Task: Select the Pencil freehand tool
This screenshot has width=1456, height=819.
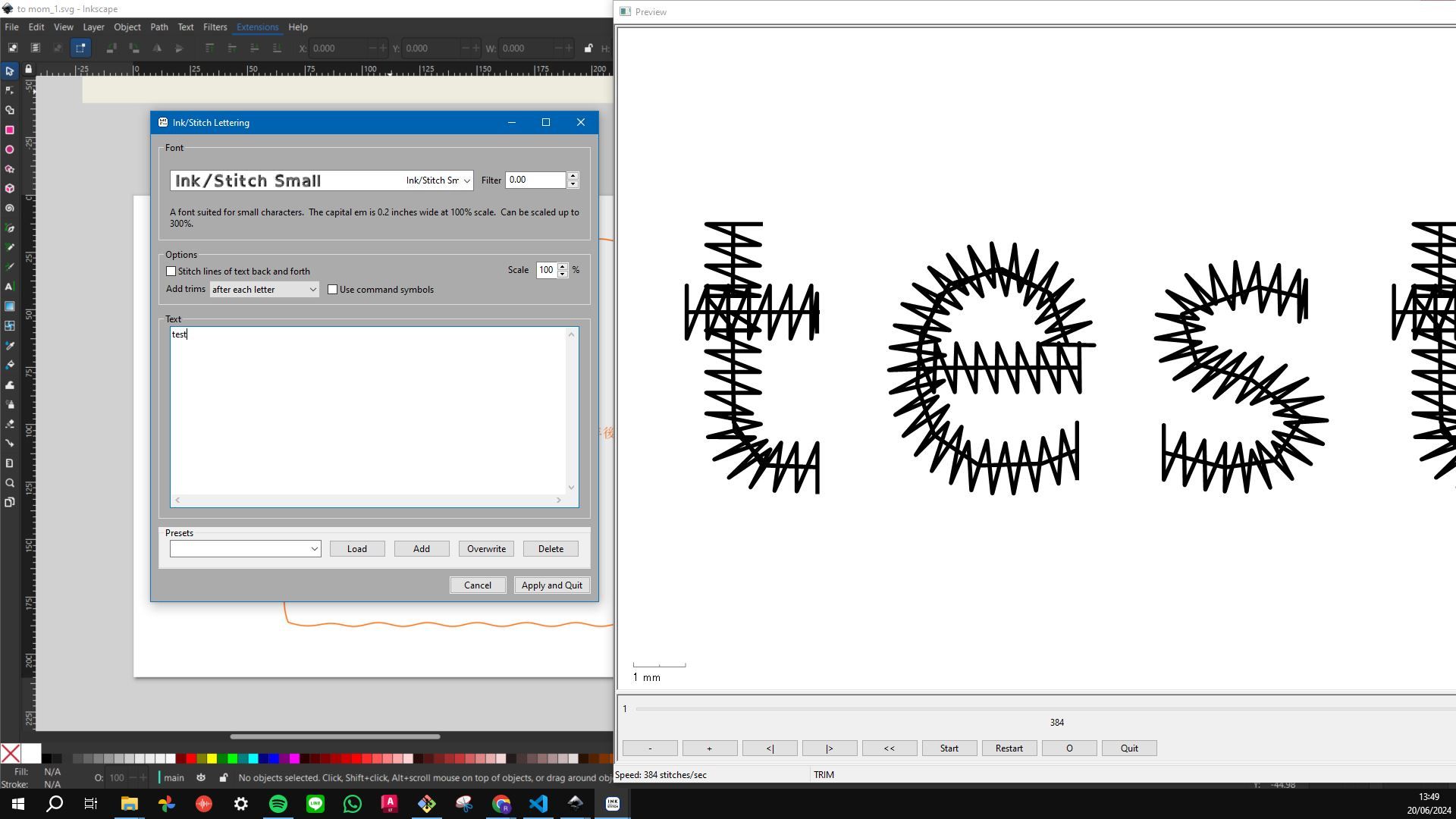Action: [10, 247]
